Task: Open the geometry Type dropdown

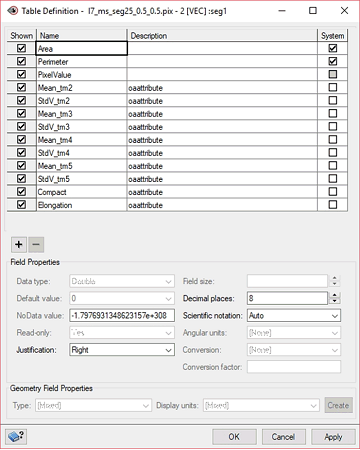Action: (93, 405)
